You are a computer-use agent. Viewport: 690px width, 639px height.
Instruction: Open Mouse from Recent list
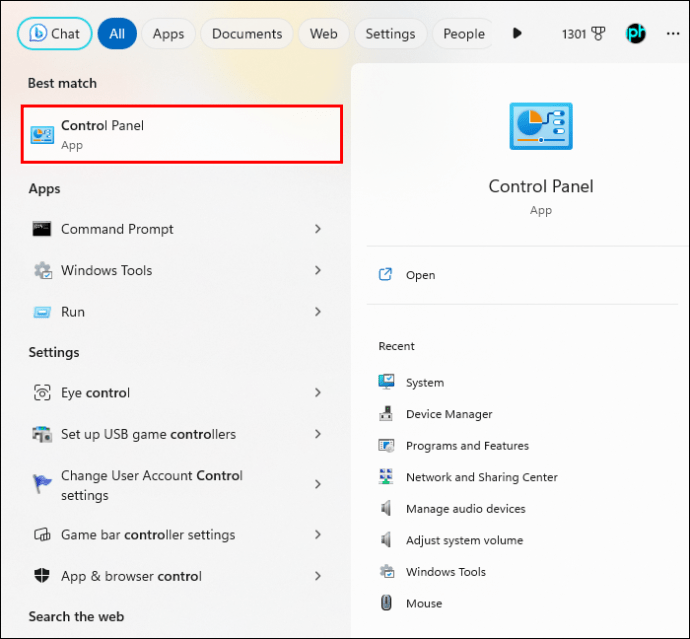click(424, 603)
